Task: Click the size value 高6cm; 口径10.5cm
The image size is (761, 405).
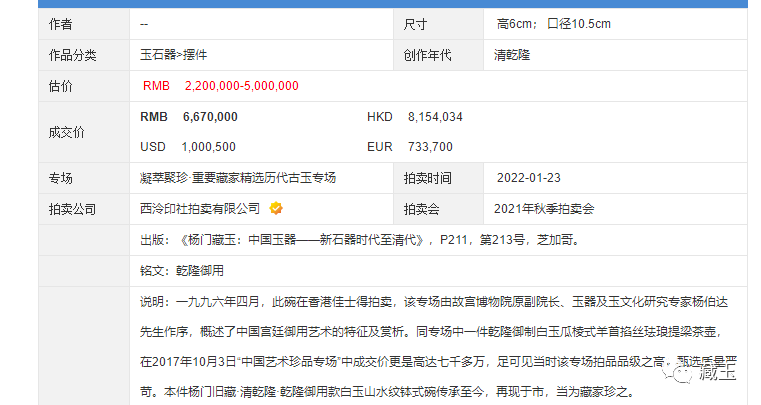Action: (553, 23)
